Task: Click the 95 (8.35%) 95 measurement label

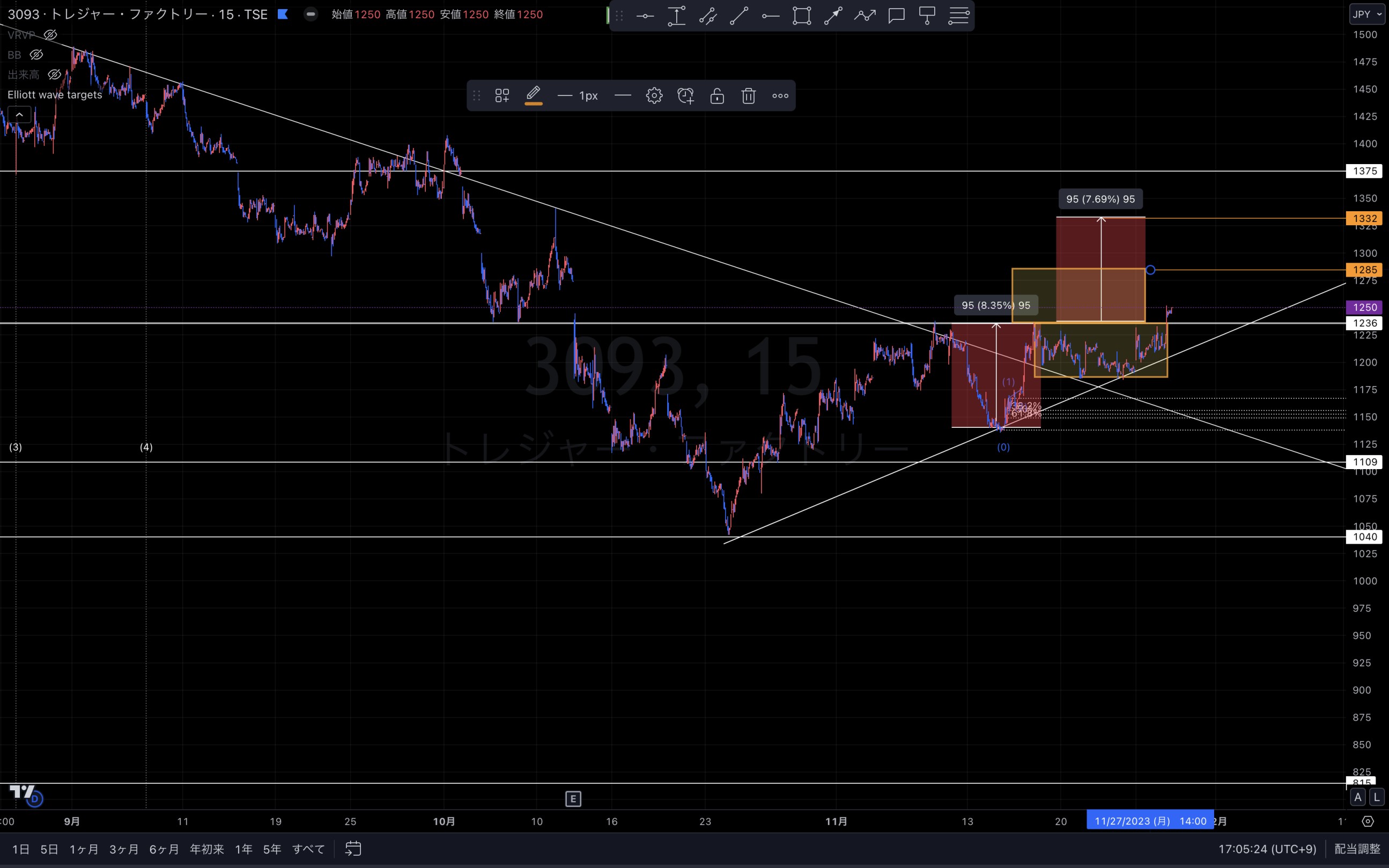Action: [x=996, y=306]
